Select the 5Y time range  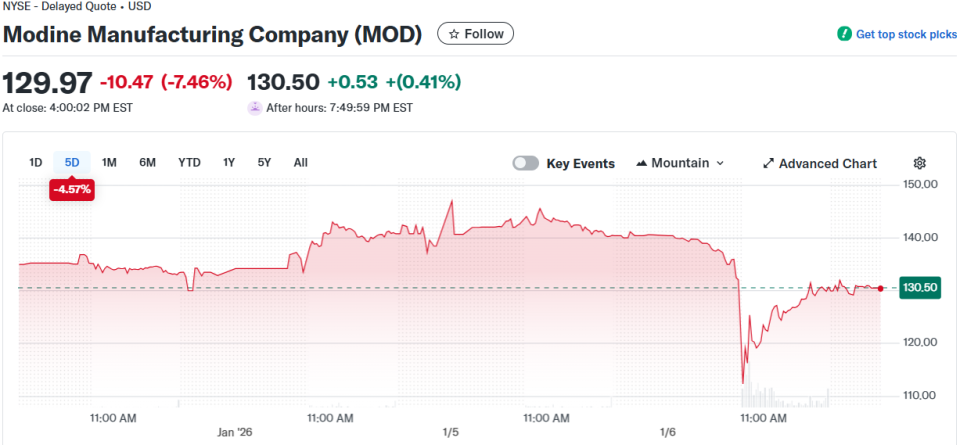pos(264,162)
